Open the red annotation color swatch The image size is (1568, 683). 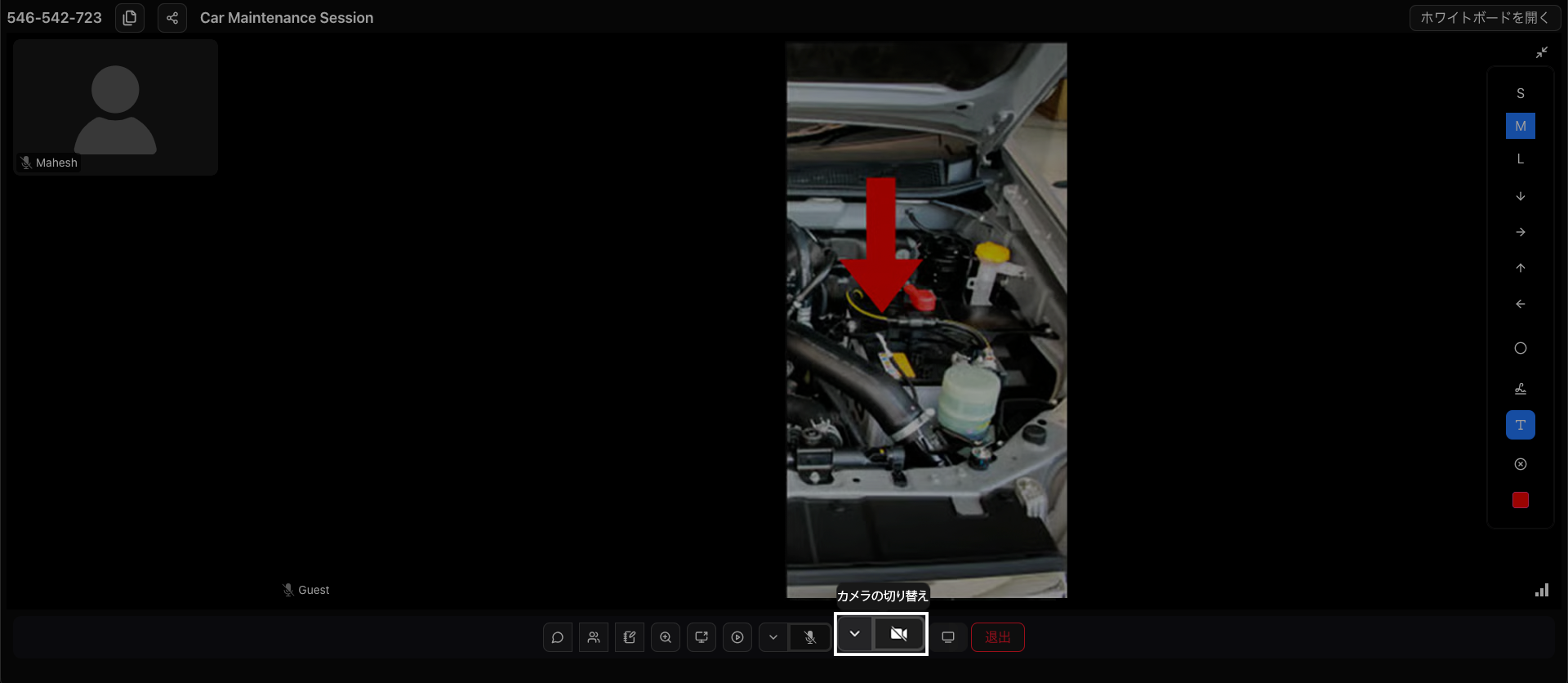(x=1520, y=500)
